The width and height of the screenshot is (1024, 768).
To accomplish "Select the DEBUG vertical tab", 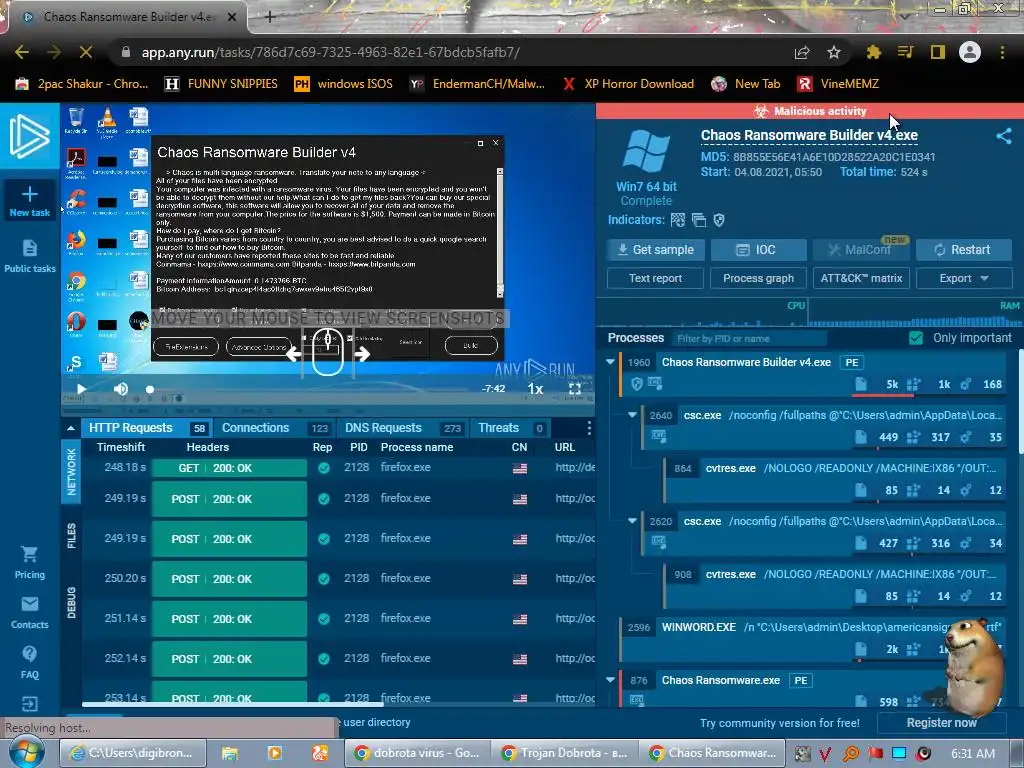I will [x=71, y=602].
